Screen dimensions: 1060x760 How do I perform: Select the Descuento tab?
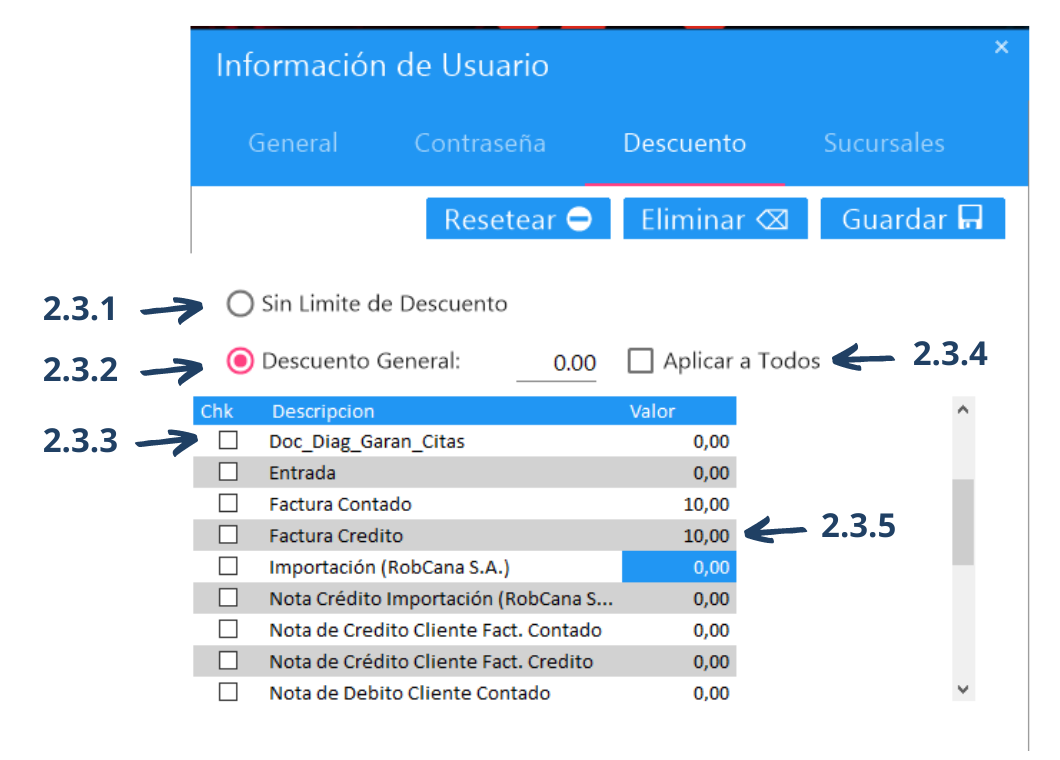(x=684, y=143)
